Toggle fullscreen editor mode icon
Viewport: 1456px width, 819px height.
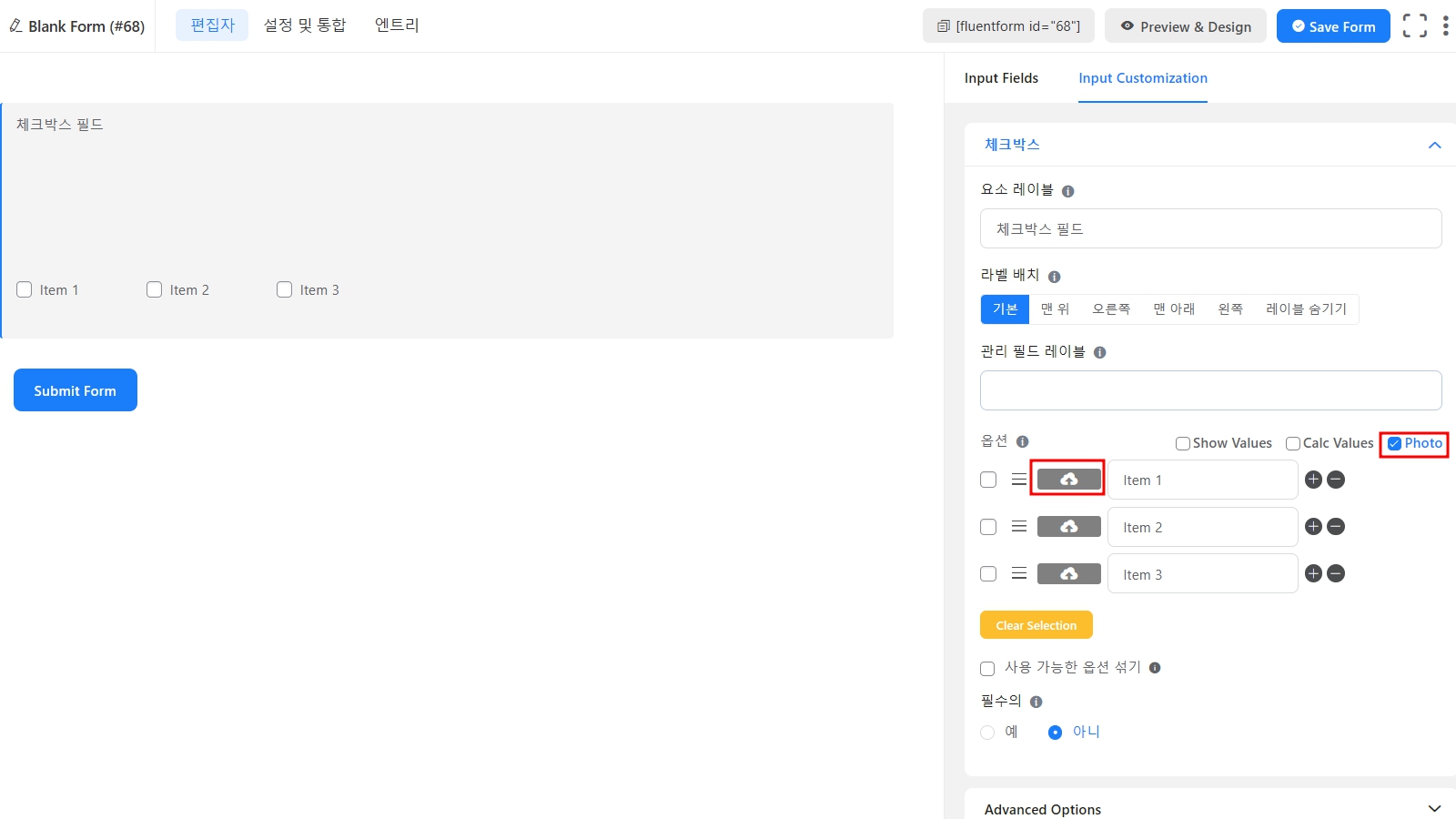coord(1415,25)
